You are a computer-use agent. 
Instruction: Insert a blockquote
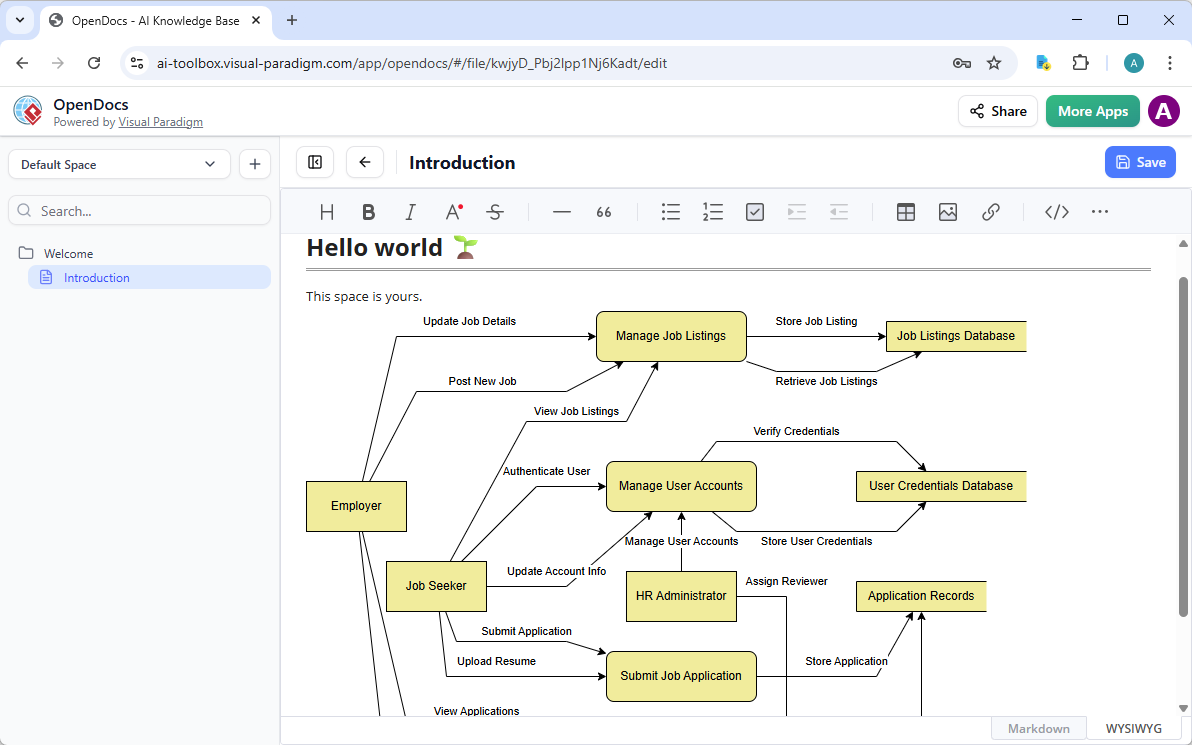(603, 211)
